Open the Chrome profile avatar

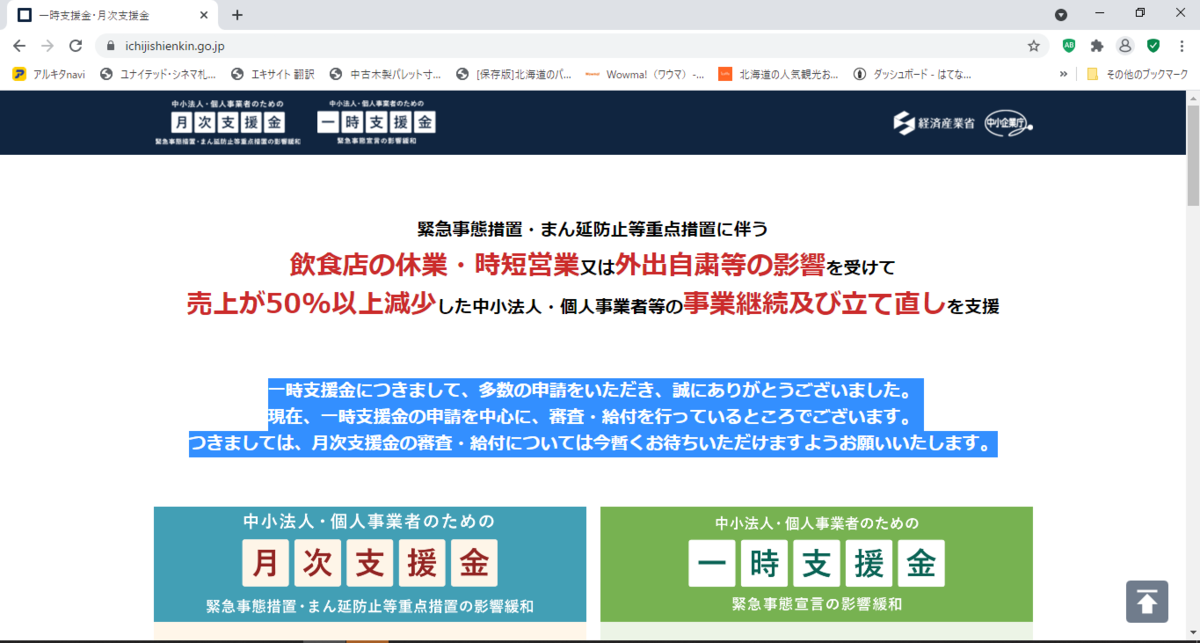click(1125, 46)
